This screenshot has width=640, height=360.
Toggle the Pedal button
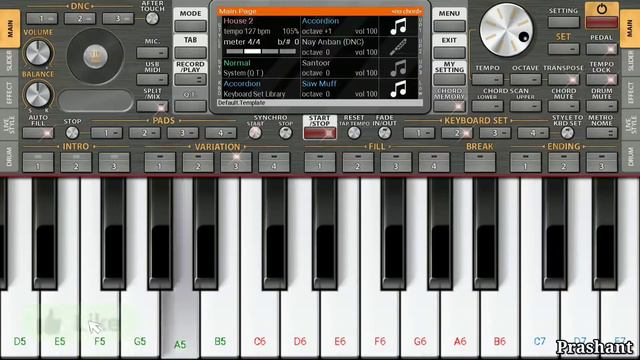click(602, 49)
